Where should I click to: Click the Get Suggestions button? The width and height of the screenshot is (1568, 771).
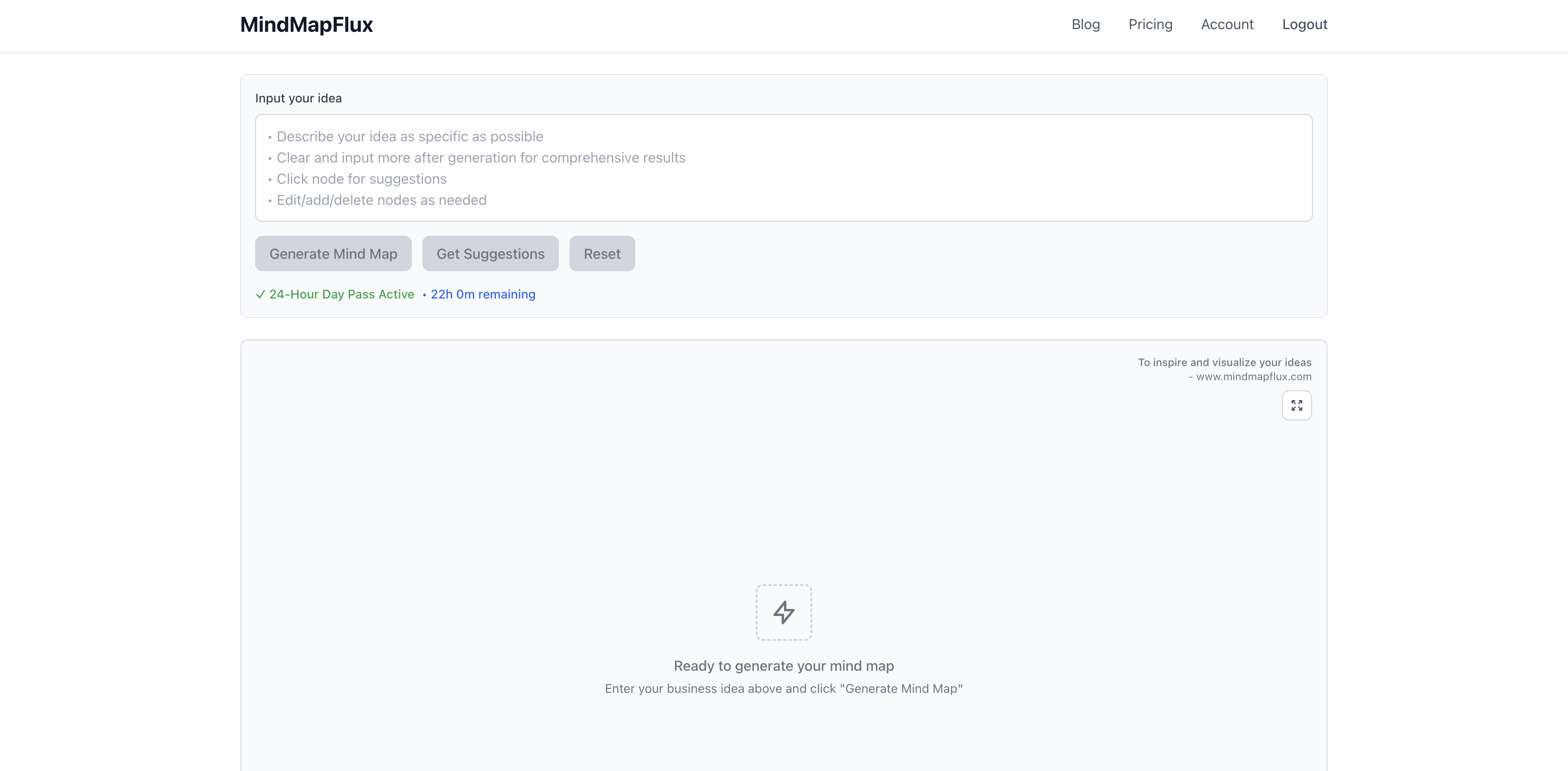click(x=490, y=253)
